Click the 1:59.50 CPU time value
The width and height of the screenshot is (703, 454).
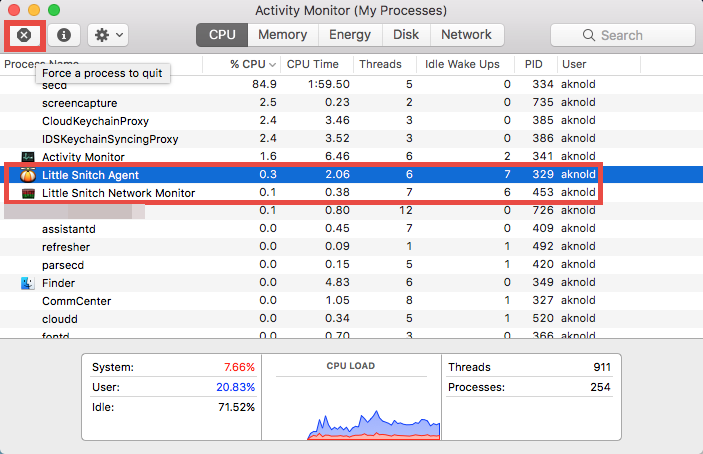point(329,84)
